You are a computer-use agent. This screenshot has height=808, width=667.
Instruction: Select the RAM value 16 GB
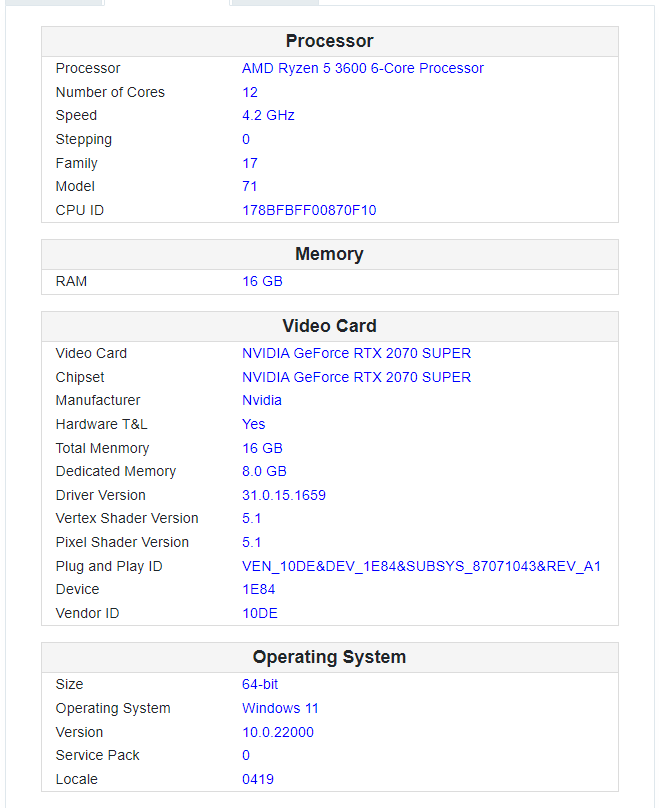(262, 281)
